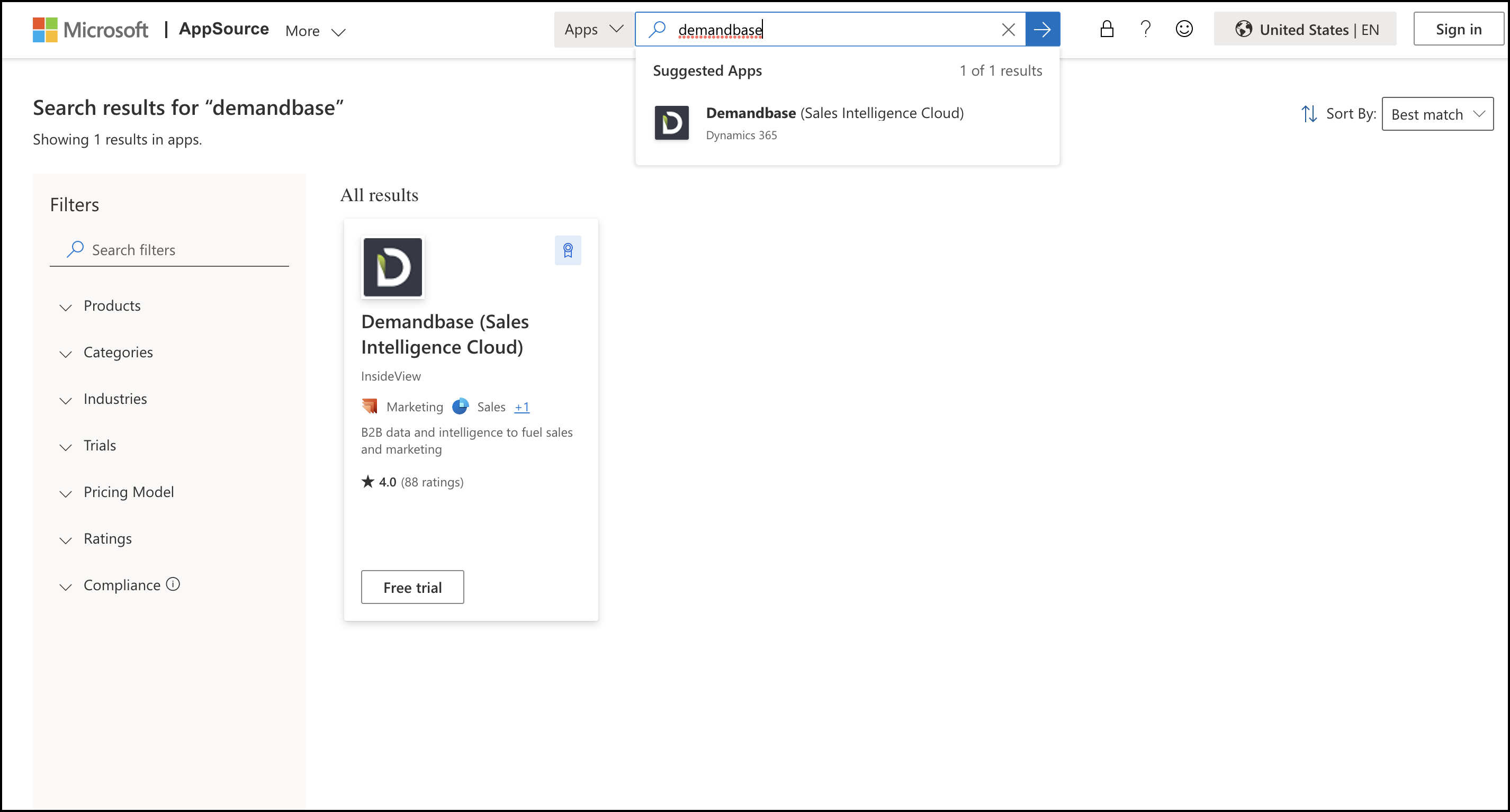Click the Marketing product icon
The height and width of the screenshot is (812, 1510).
point(370,406)
